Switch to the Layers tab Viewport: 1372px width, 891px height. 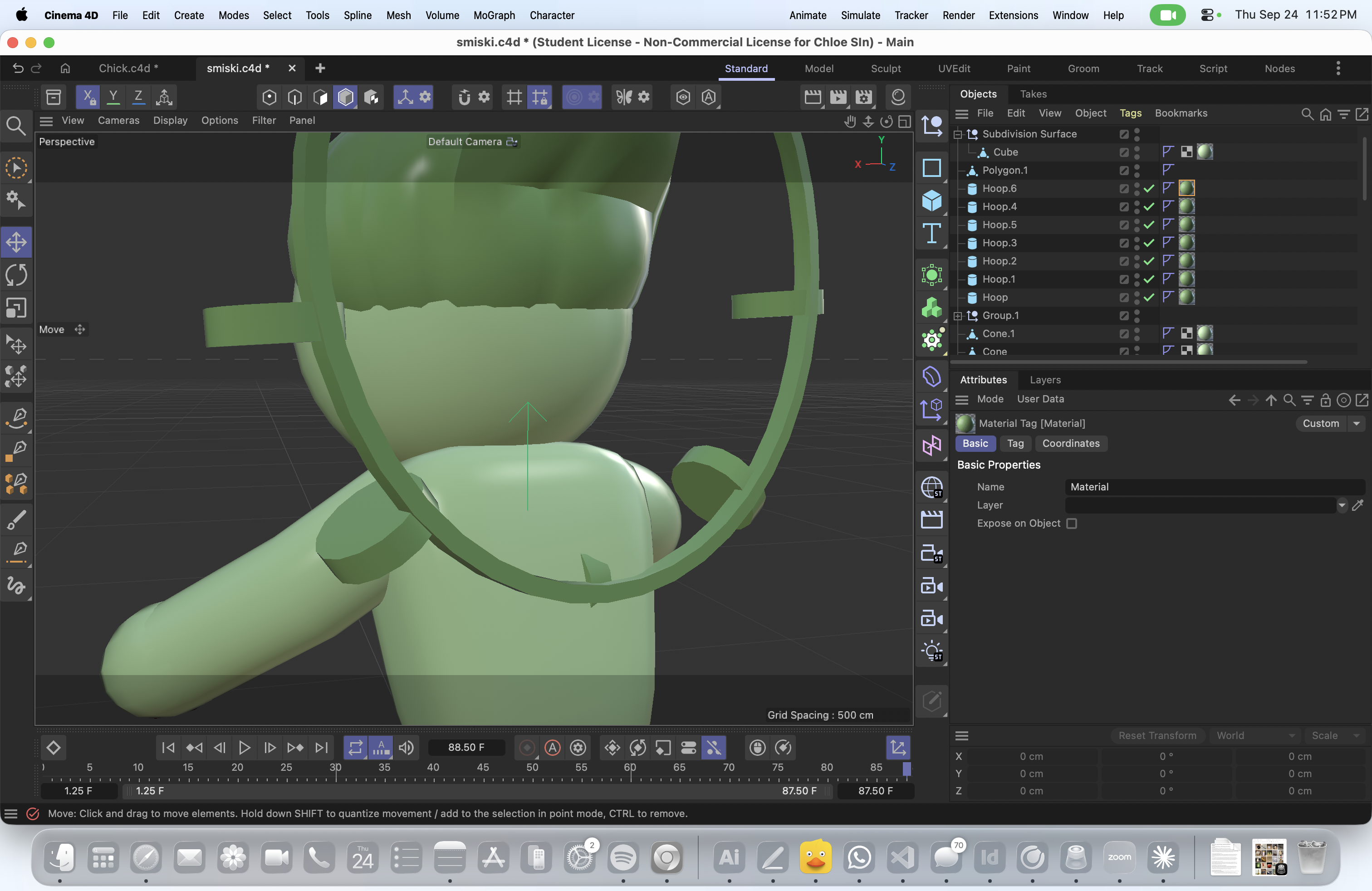pyautogui.click(x=1045, y=380)
